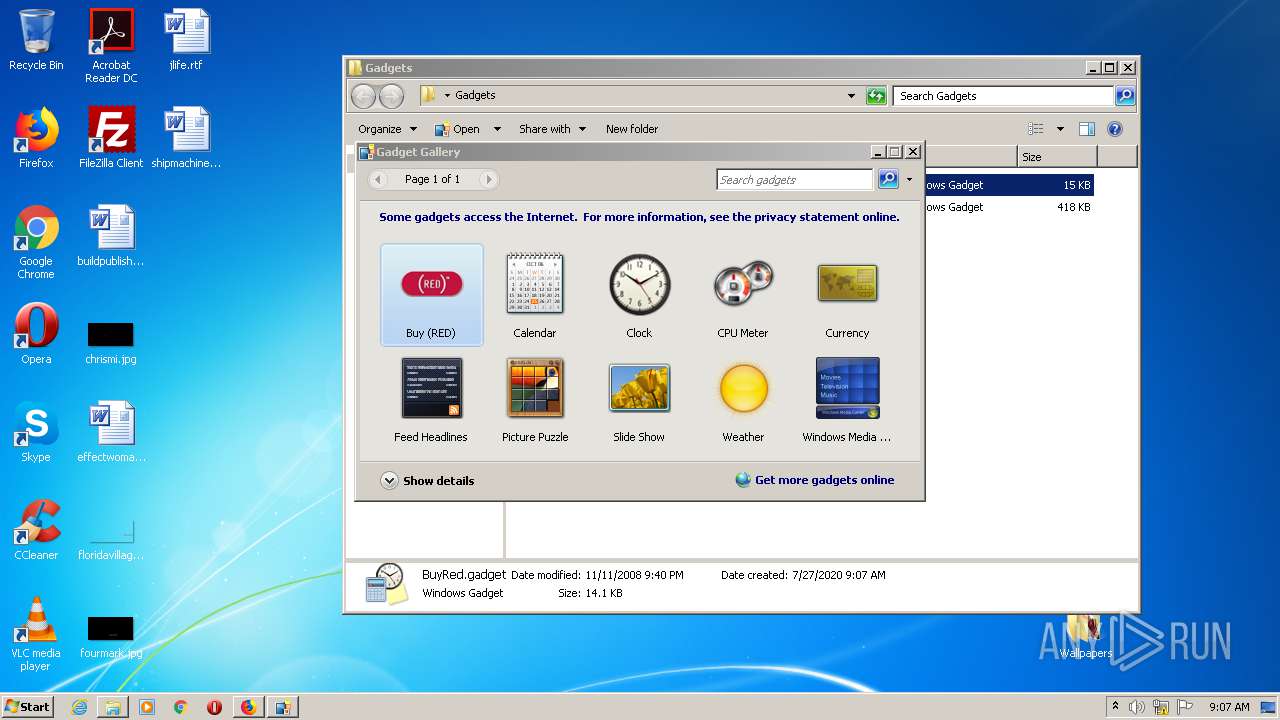Open Skype desktop shortcut

(x=36, y=432)
